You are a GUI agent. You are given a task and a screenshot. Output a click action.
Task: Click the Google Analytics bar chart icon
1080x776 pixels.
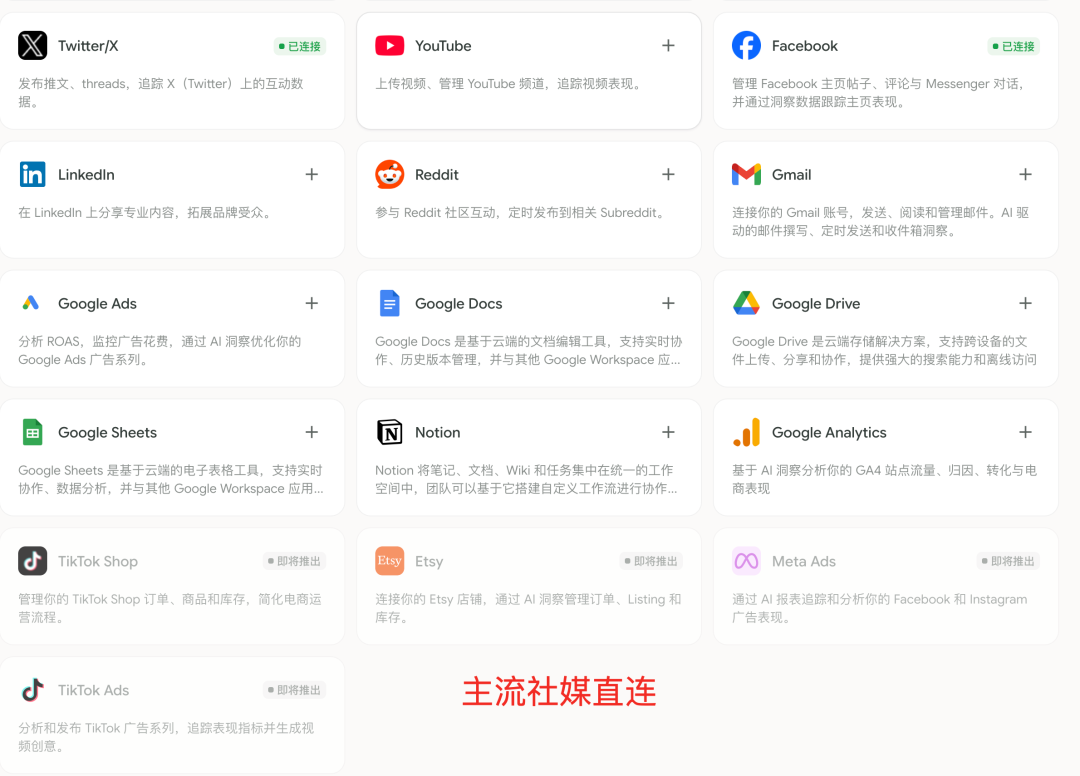[x=746, y=432]
